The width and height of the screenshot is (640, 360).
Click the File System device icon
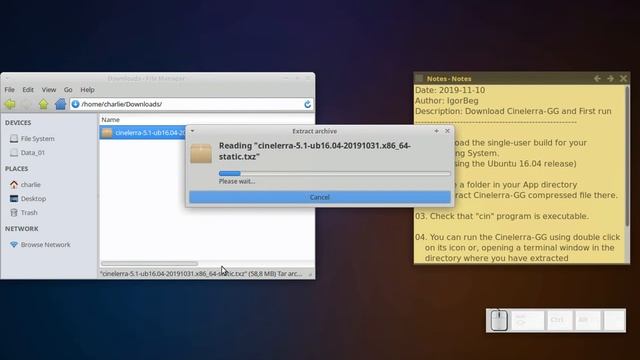click(x=14, y=139)
